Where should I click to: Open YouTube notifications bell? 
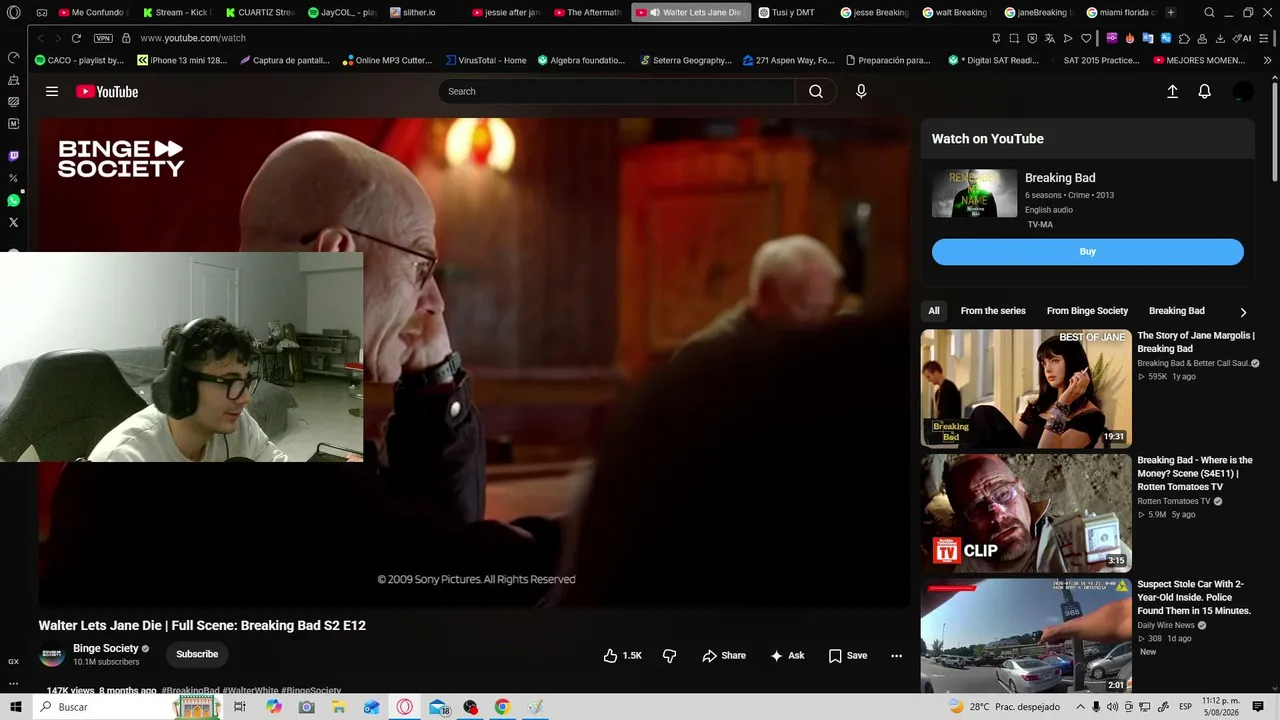tap(1205, 92)
